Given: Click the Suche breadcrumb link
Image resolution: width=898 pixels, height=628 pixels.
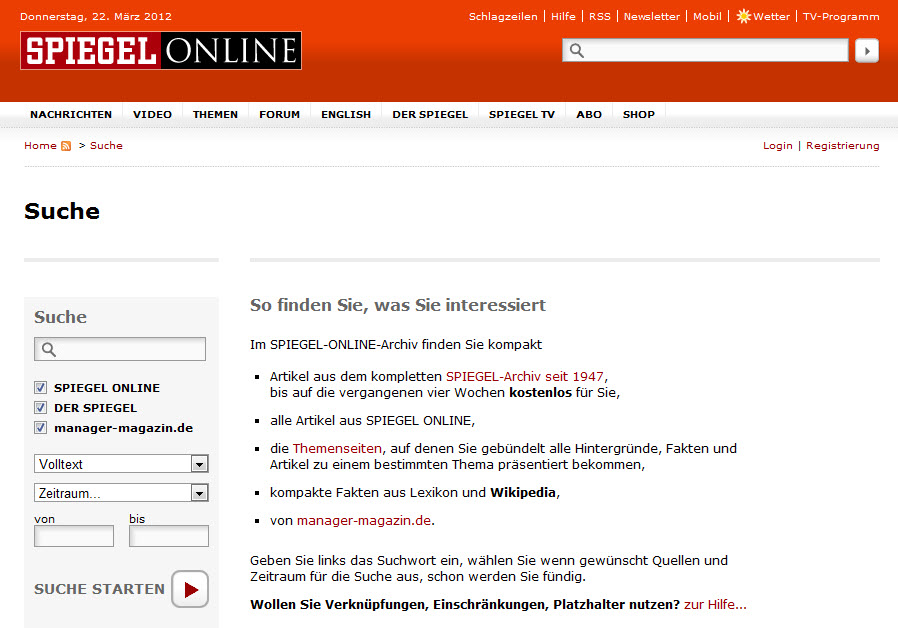Looking at the screenshot, I should pyautogui.click(x=106, y=145).
